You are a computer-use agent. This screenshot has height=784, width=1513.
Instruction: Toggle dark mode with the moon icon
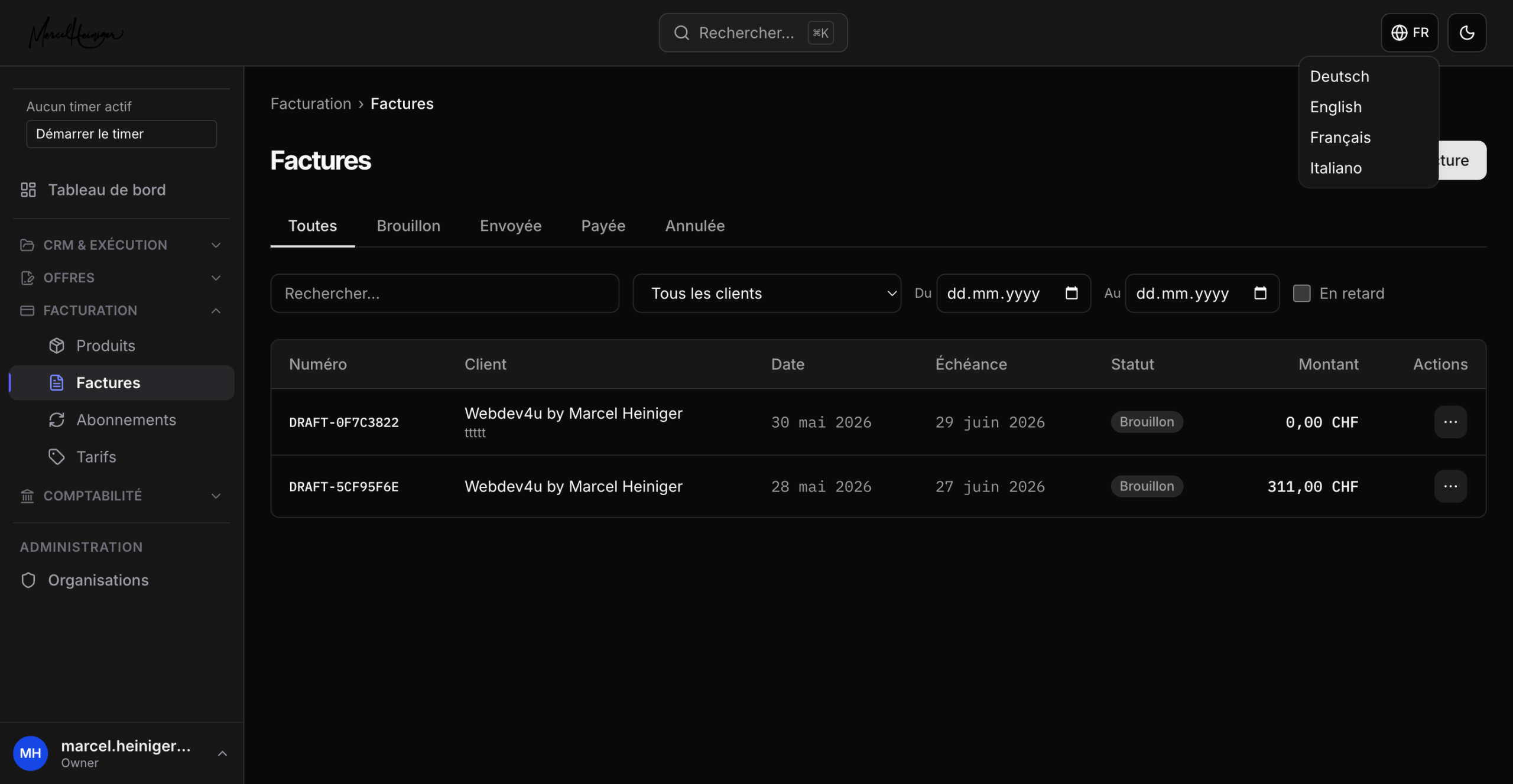click(x=1466, y=32)
